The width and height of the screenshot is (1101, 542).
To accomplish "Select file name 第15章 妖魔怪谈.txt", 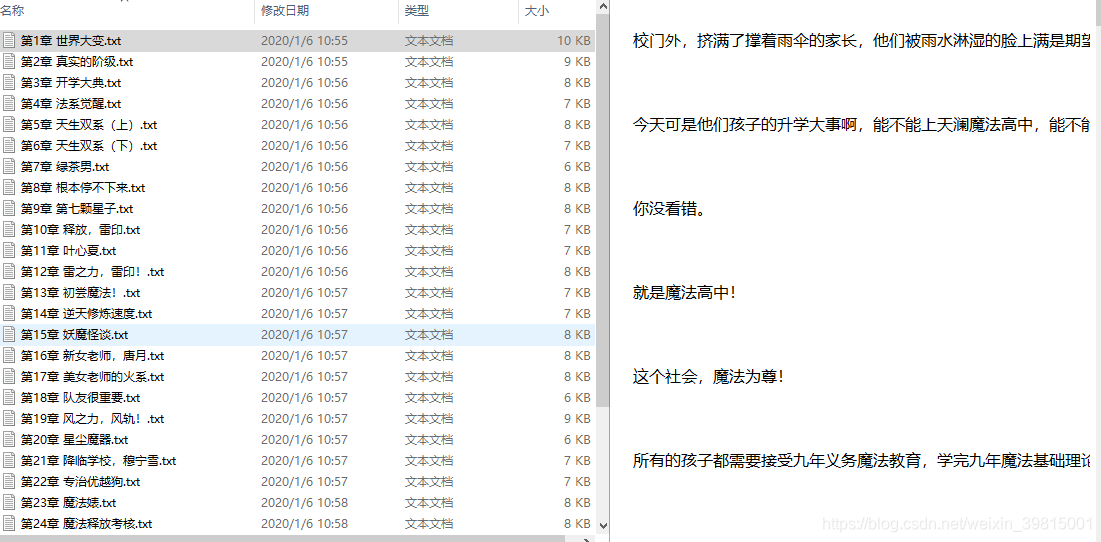I will pos(74,336).
